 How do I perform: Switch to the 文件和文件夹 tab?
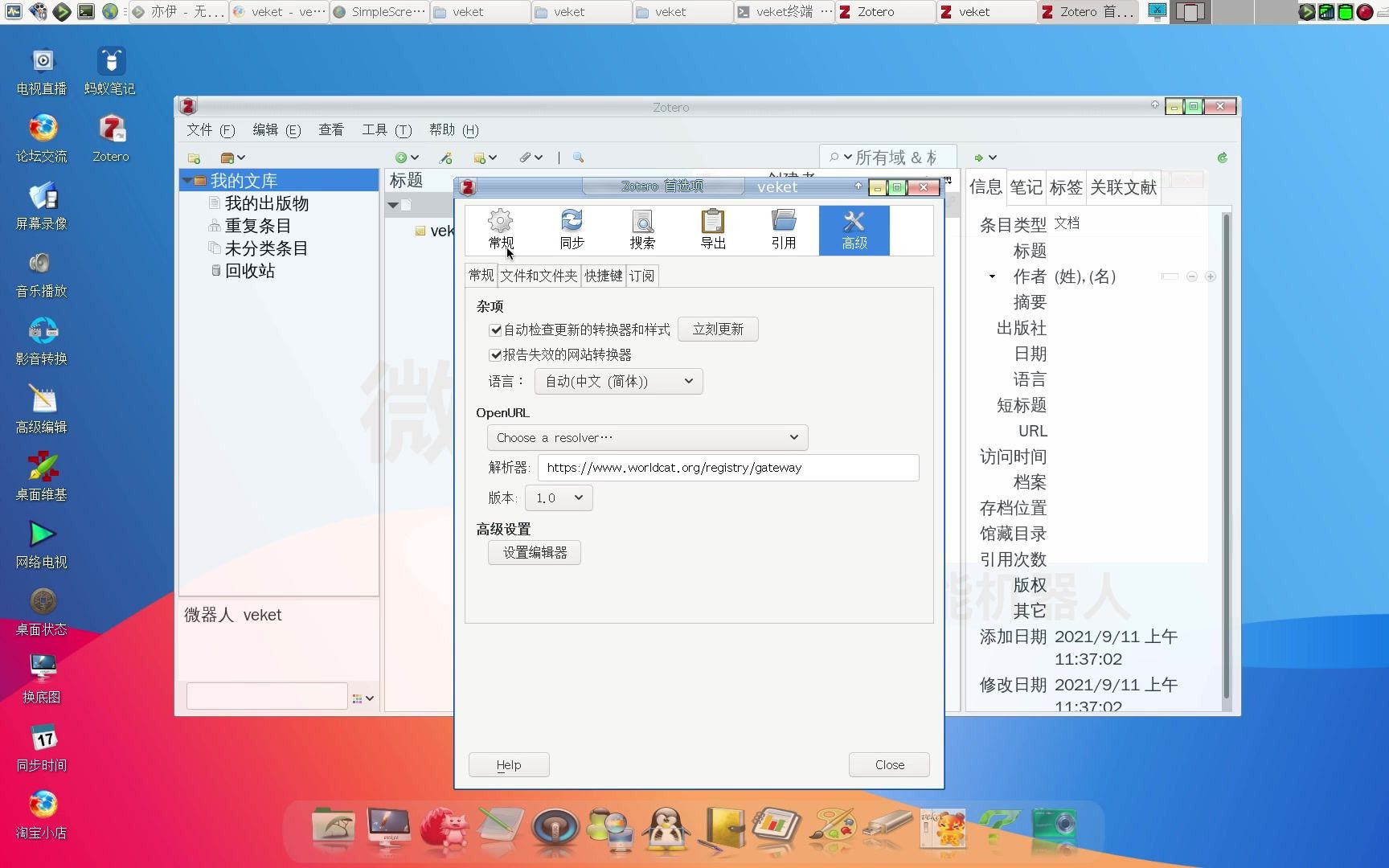pos(539,276)
